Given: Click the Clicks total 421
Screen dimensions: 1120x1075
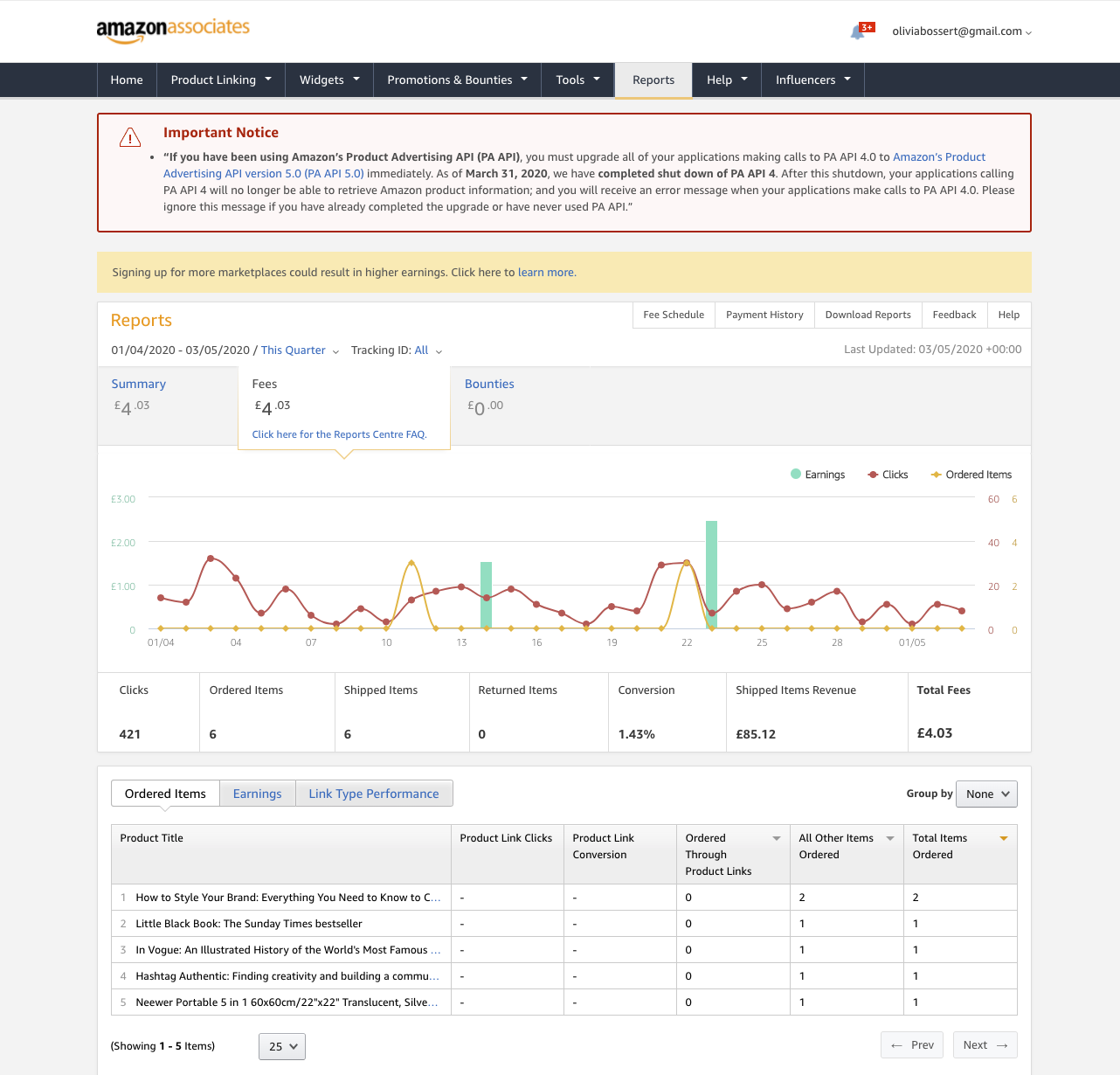Looking at the screenshot, I should 129,734.
